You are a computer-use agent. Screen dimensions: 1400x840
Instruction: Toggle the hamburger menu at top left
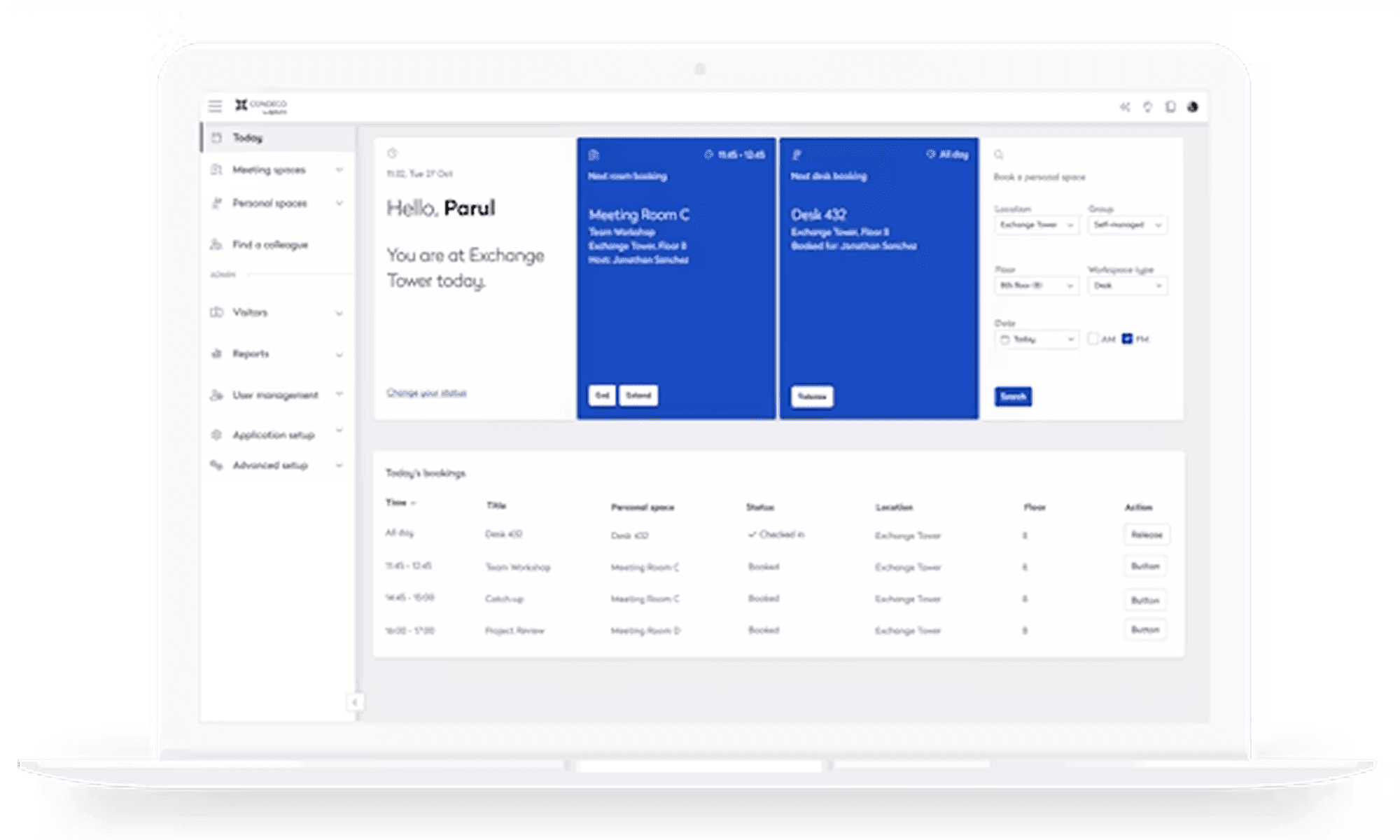pyautogui.click(x=215, y=106)
